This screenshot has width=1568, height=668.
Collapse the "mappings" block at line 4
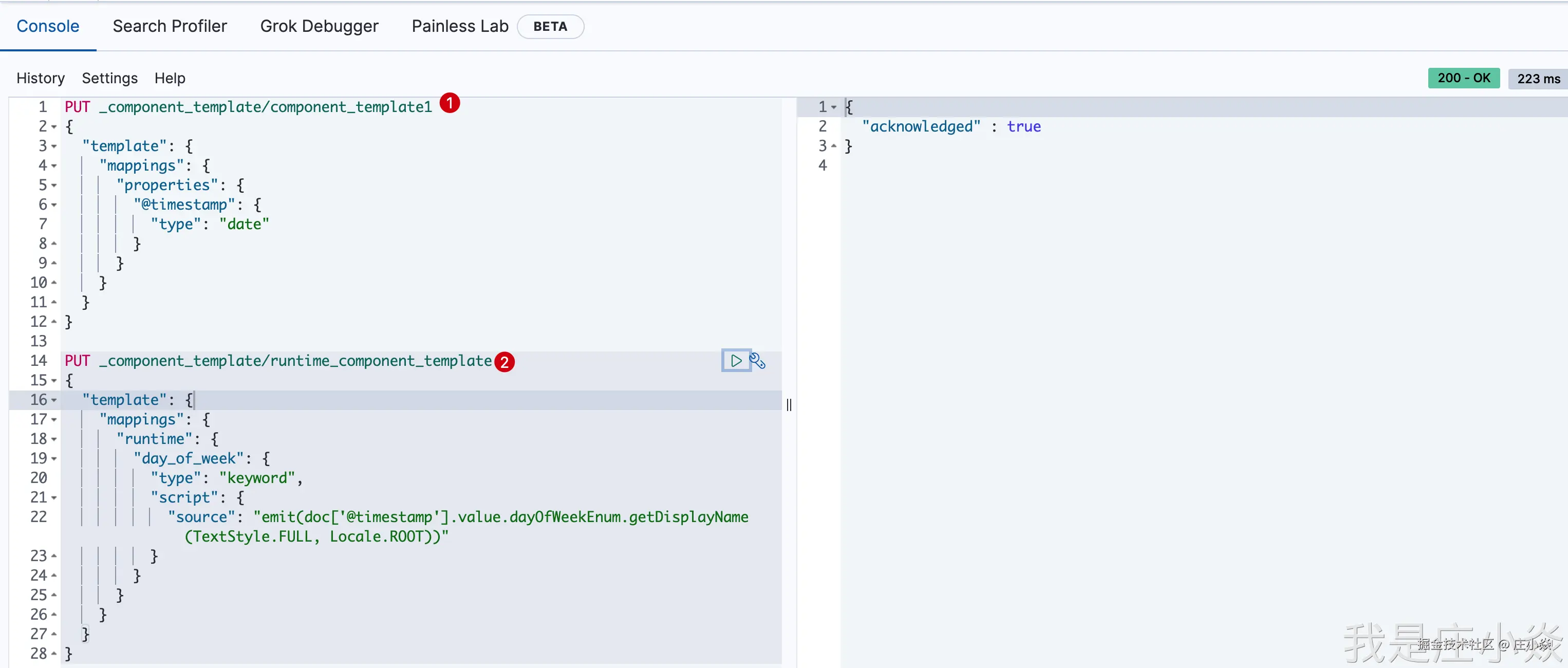click(54, 165)
